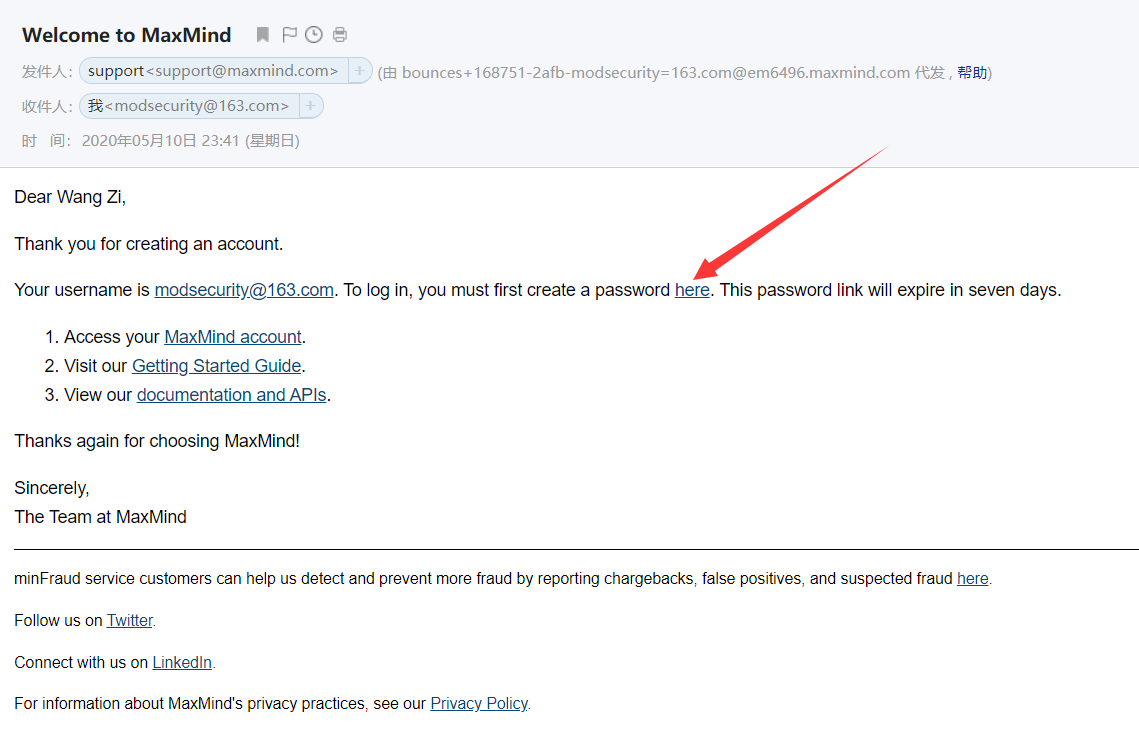Click the 发件人 sender label
1139x738 pixels.
pos(46,71)
